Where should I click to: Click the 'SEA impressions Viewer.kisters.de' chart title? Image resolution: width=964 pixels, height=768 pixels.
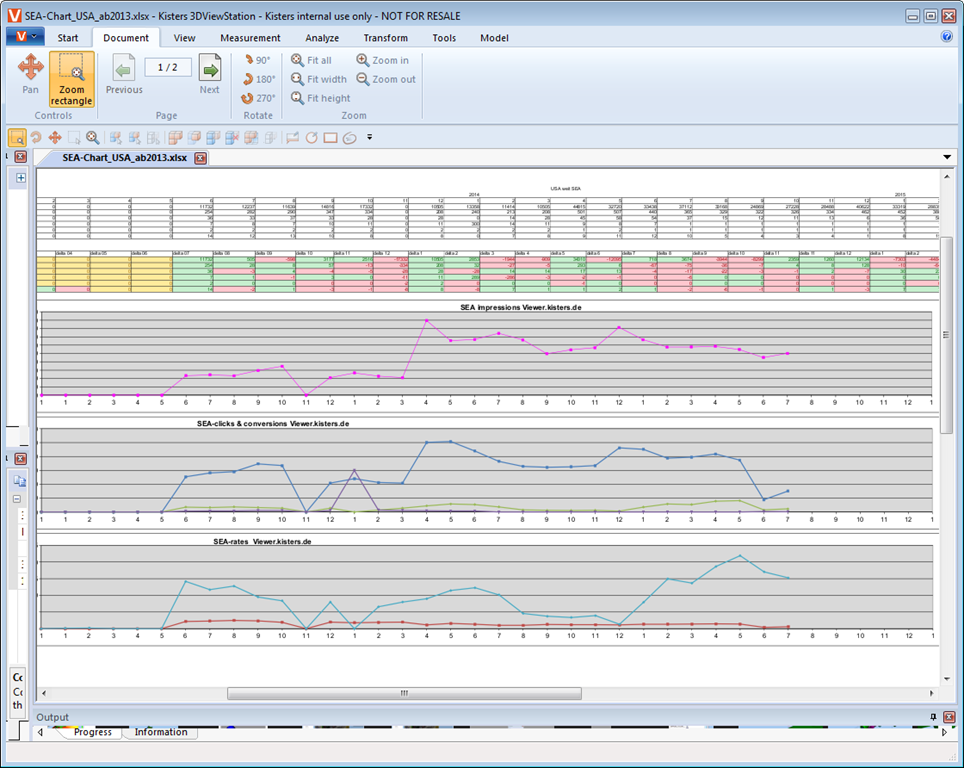point(521,307)
